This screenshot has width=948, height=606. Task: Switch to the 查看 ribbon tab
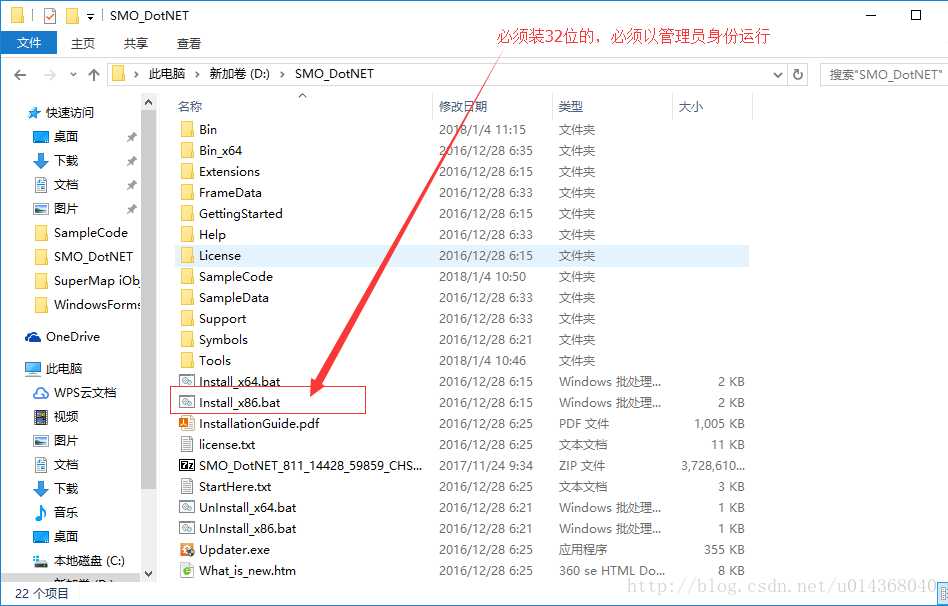click(x=189, y=43)
